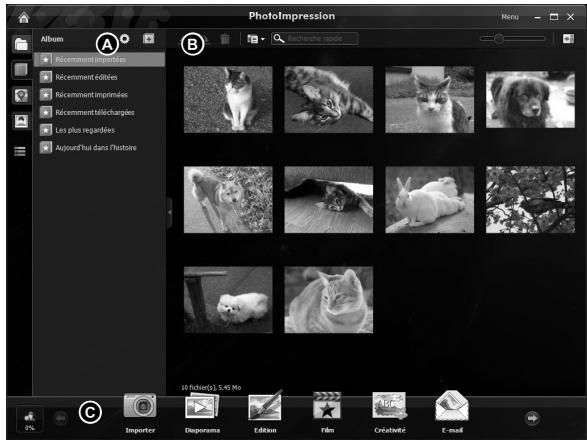Select the sitting cat on gravel photo
This screenshot has height=440, width=587.
pos(228,100)
